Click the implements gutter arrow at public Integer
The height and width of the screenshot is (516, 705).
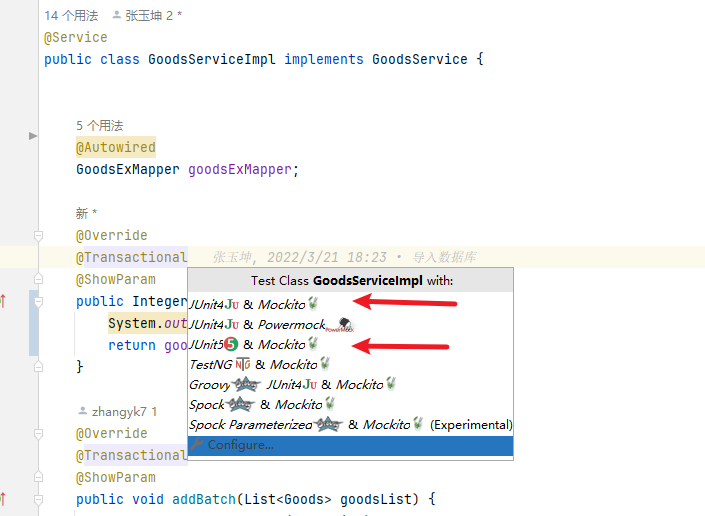3,301
